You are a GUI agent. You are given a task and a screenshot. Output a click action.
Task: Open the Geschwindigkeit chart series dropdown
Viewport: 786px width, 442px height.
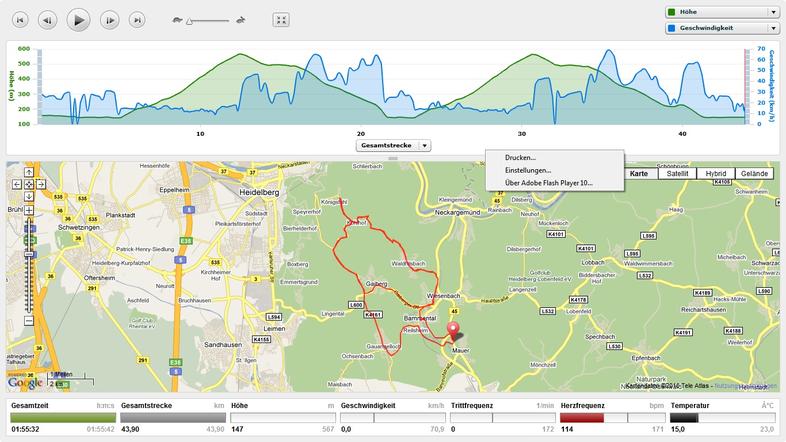(722, 28)
